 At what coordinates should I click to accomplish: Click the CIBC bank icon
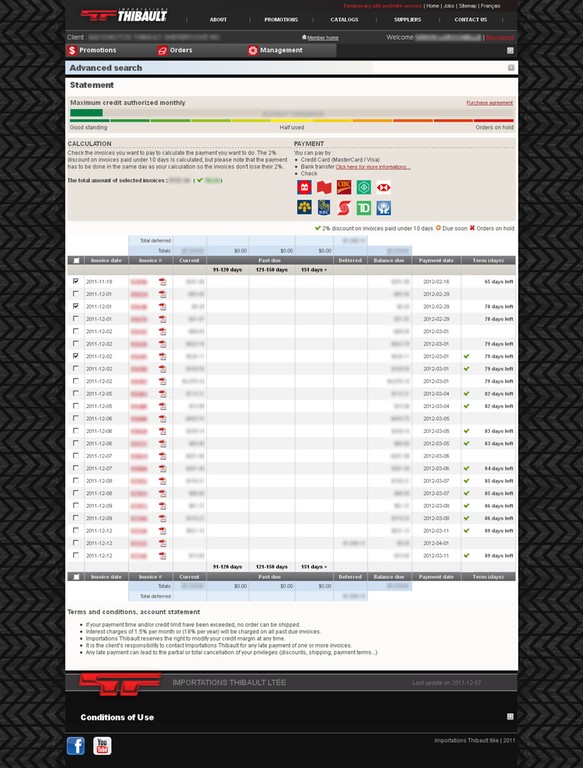[344, 187]
